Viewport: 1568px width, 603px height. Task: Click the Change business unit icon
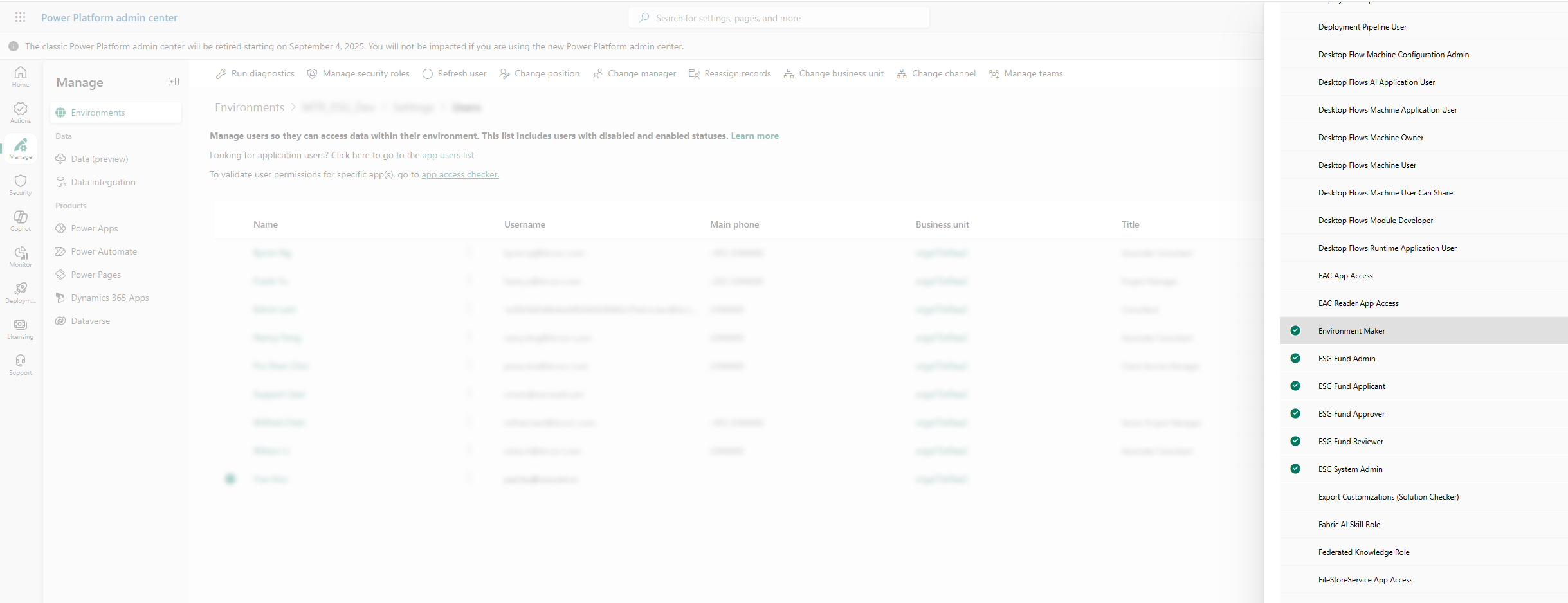(789, 74)
